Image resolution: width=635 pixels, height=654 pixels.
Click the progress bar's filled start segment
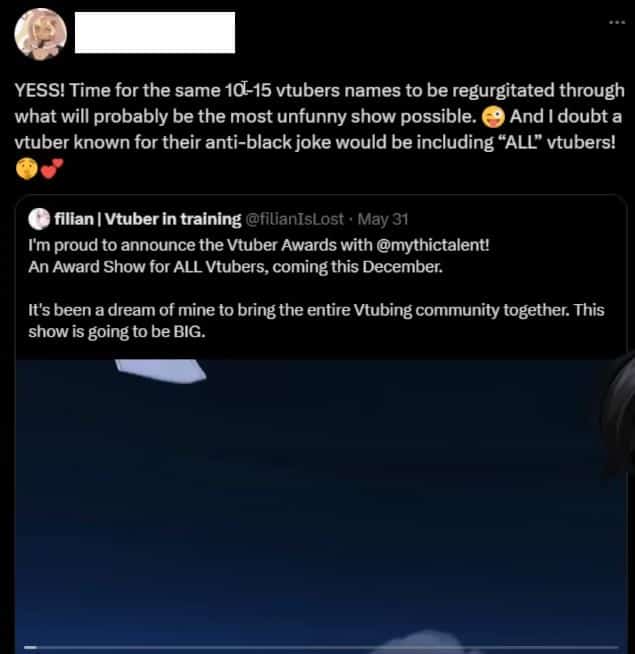(30, 647)
